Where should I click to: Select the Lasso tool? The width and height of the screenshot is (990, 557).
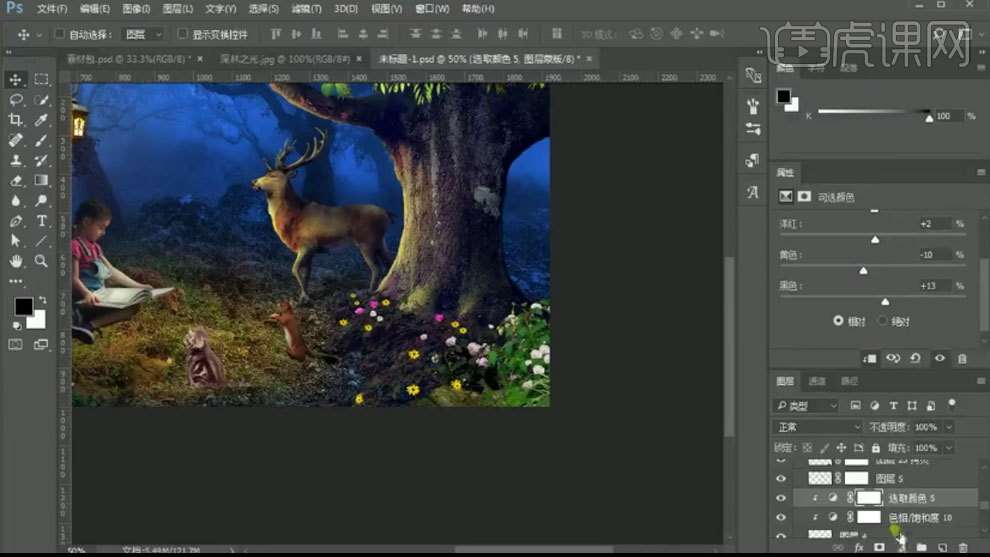pos(16,100)
